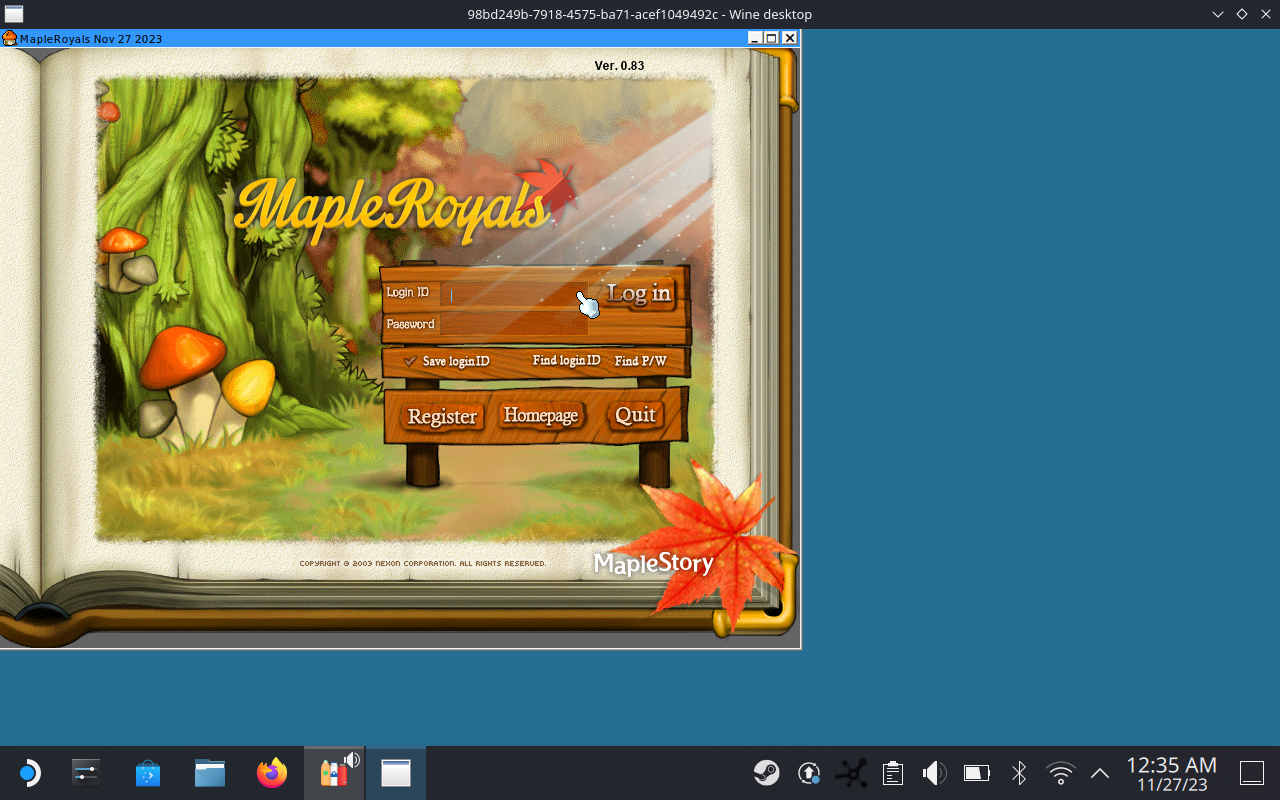Minimize the Wine desktop window

click(1218, 14)
